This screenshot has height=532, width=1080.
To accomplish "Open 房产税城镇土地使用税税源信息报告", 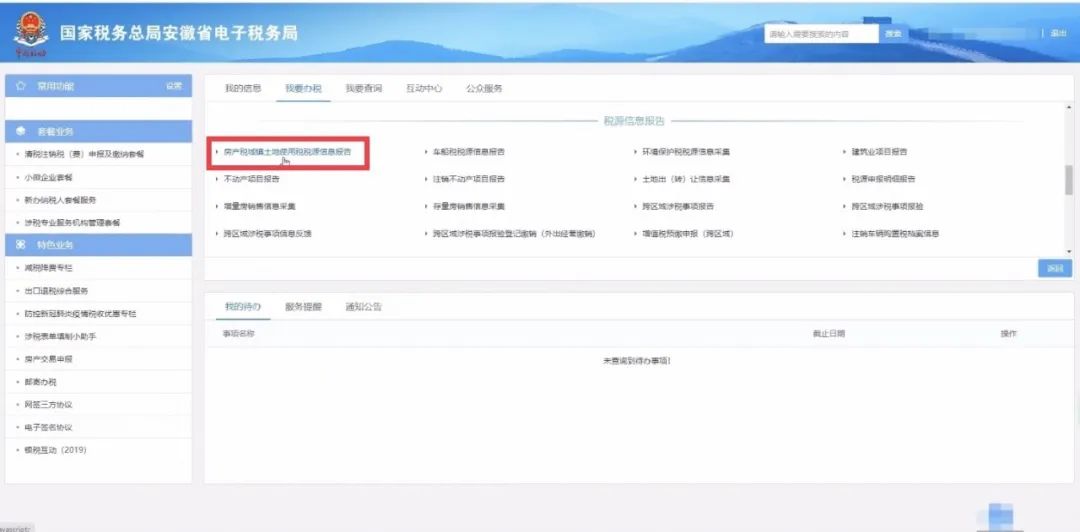I will [287, 152].
